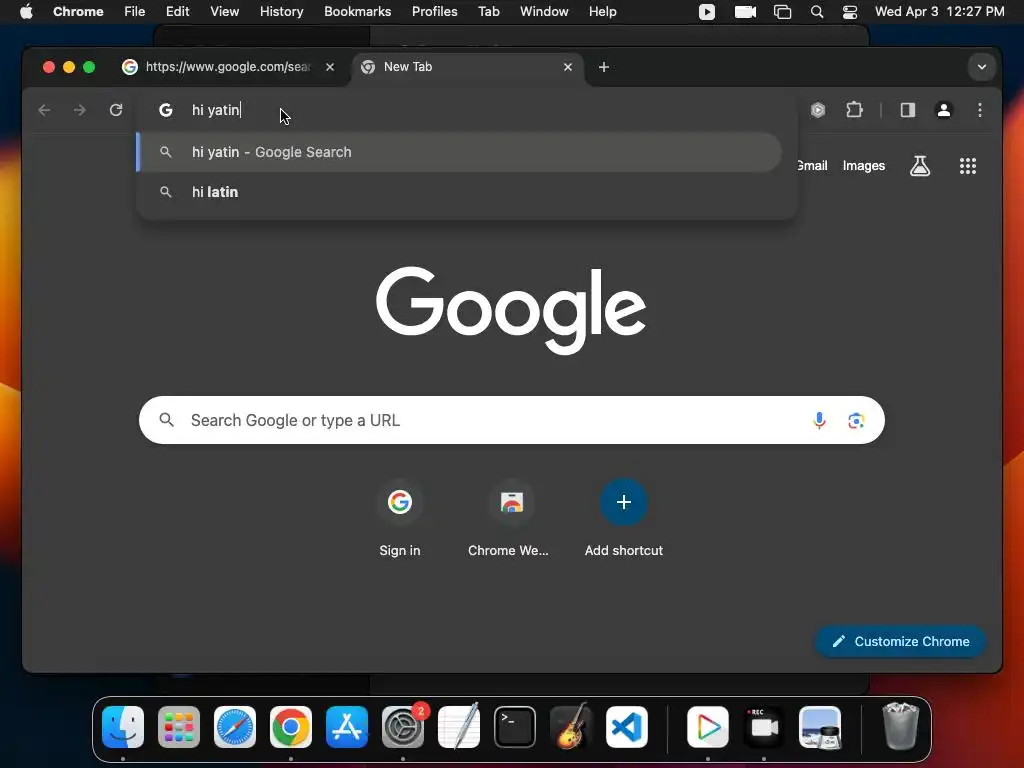Viewport: 1024px width, 768px height.
Task: Launch Safari from the Dock
Action: tap(235, 727)
